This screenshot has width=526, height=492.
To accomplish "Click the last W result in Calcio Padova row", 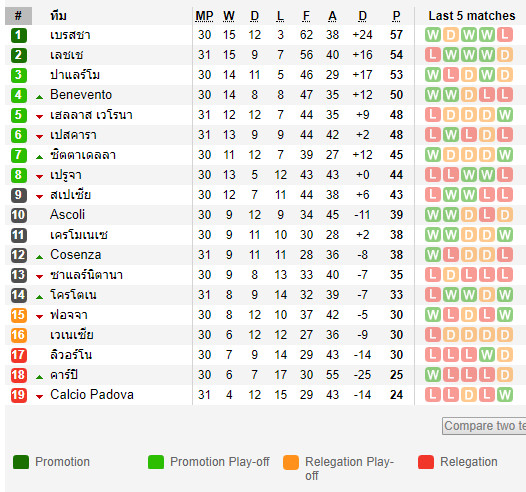I will pos(505,395).
